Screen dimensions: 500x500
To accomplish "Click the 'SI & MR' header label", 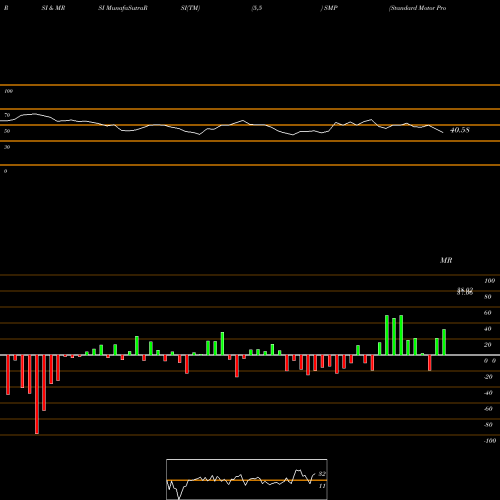I will [x=53, y=8].
